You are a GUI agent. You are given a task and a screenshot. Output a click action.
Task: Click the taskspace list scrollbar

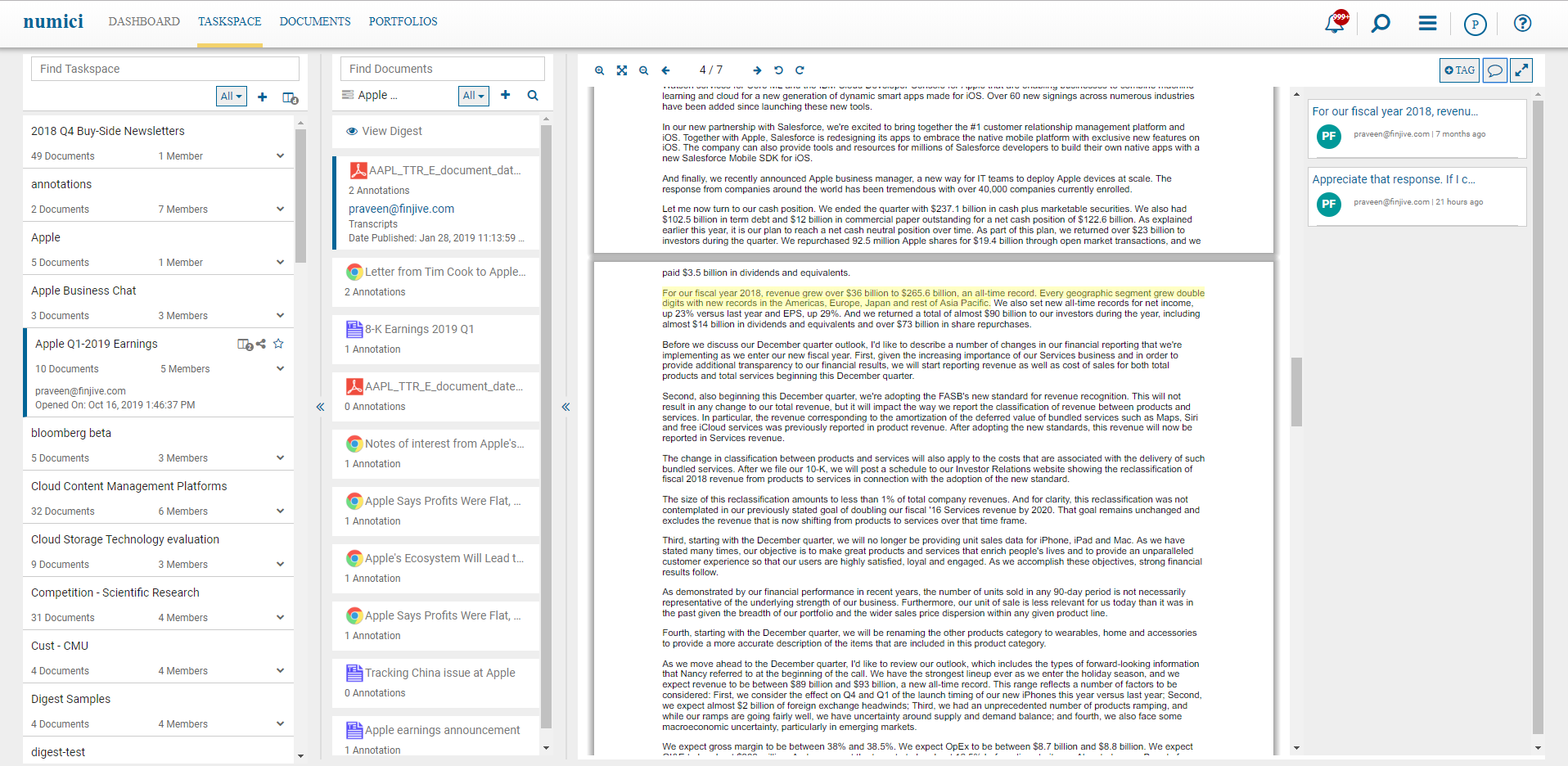pos(300,196)
